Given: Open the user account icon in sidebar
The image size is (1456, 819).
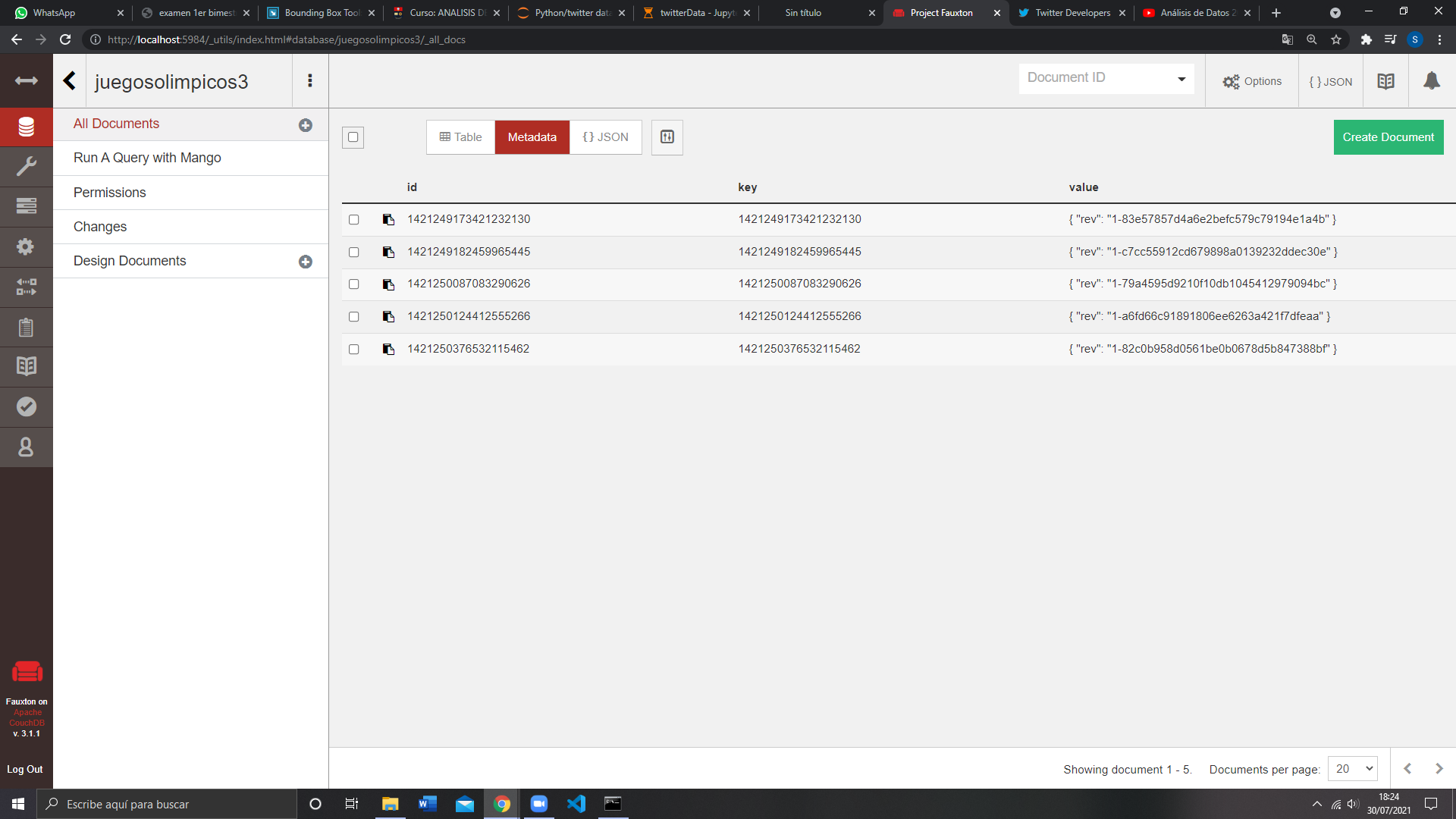Looking at the screenshot, I should coord(26,447).
